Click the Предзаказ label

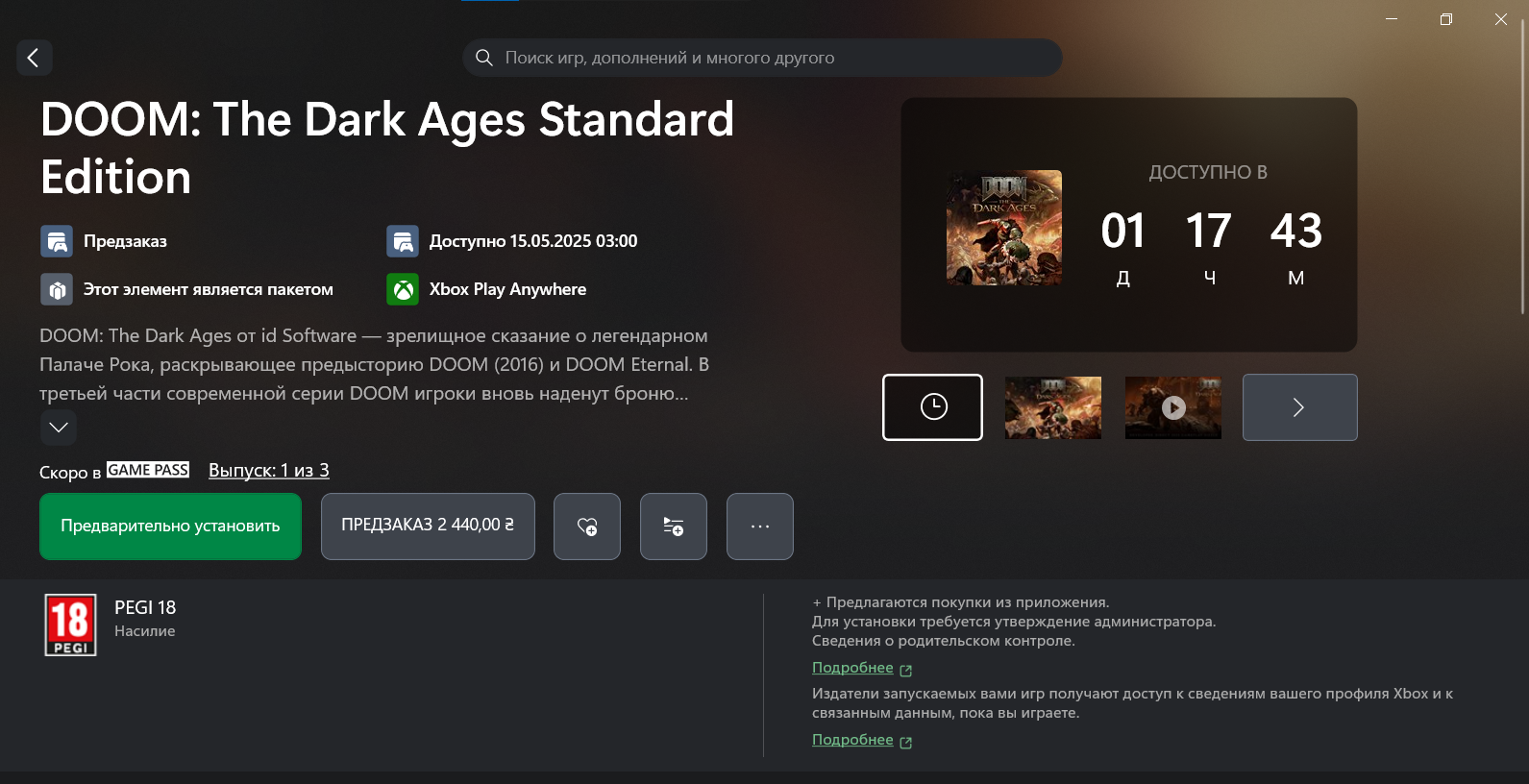tap(125, 241)
